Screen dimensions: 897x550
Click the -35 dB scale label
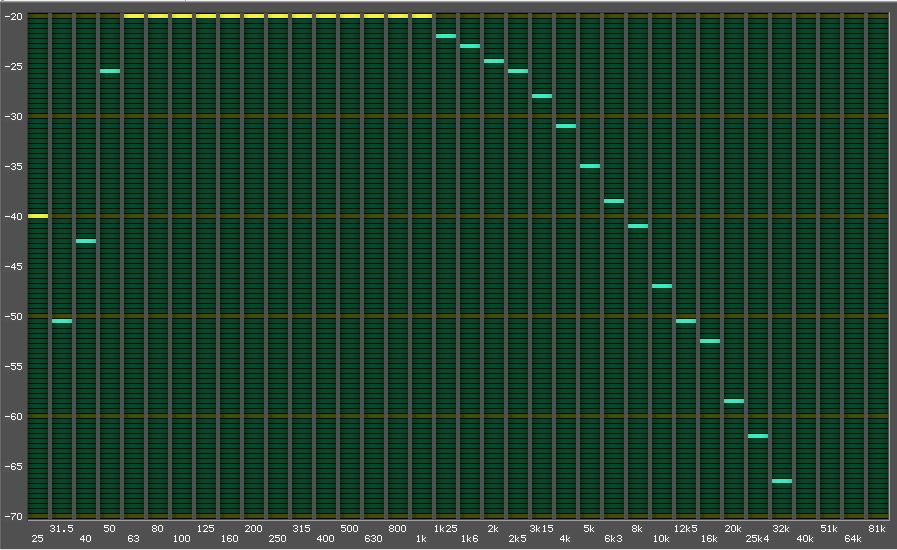(13, 167)
